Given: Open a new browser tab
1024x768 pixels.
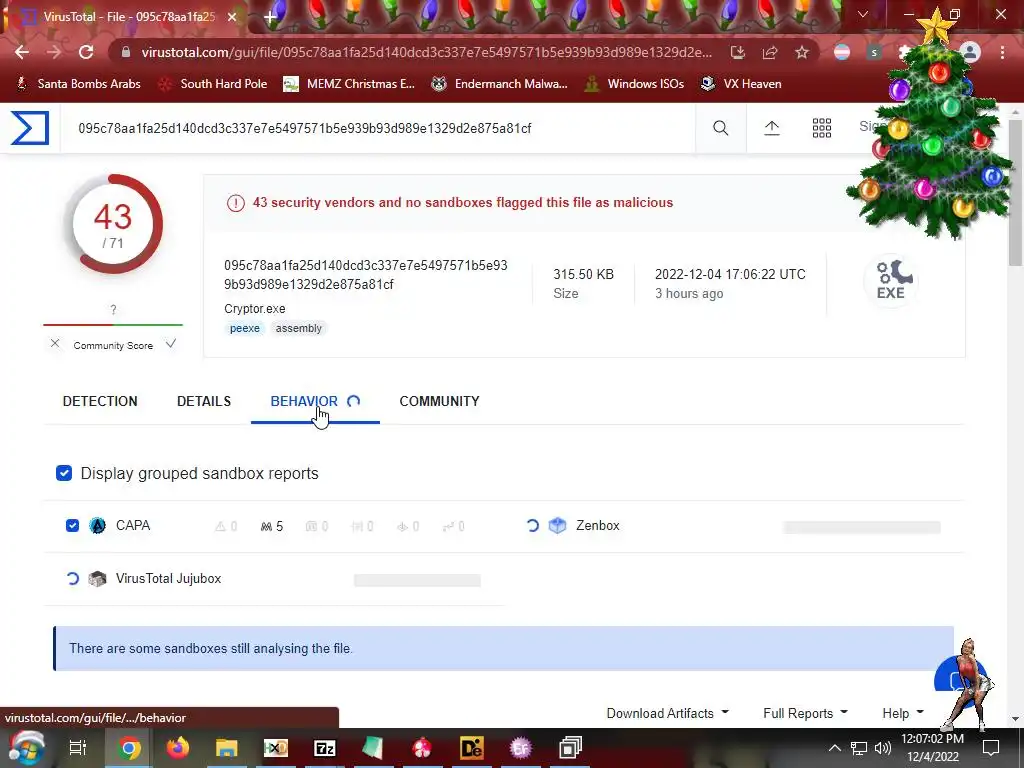Looking at the screenshot, I should point(270,17).
